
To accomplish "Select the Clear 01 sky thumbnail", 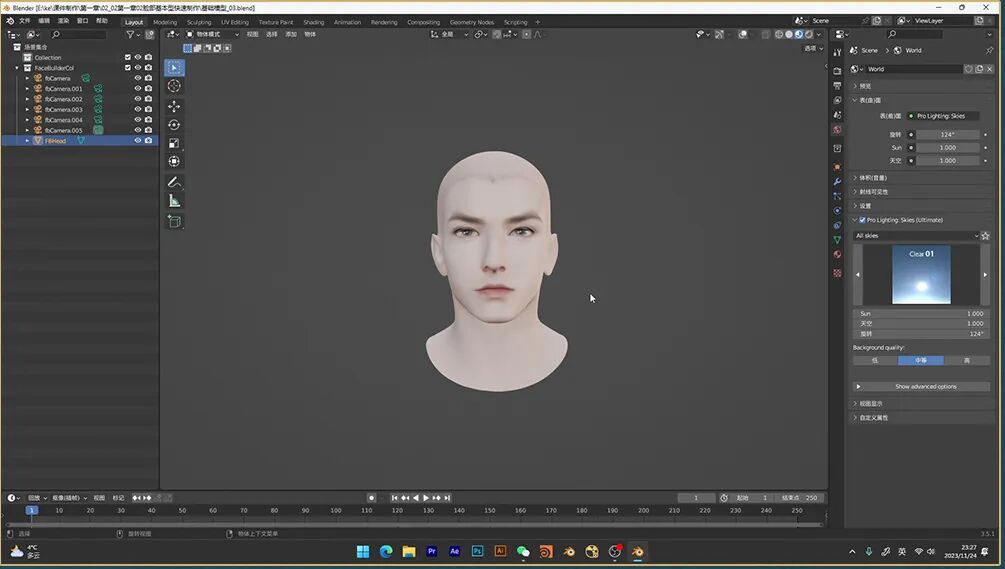I will (921, 275).
